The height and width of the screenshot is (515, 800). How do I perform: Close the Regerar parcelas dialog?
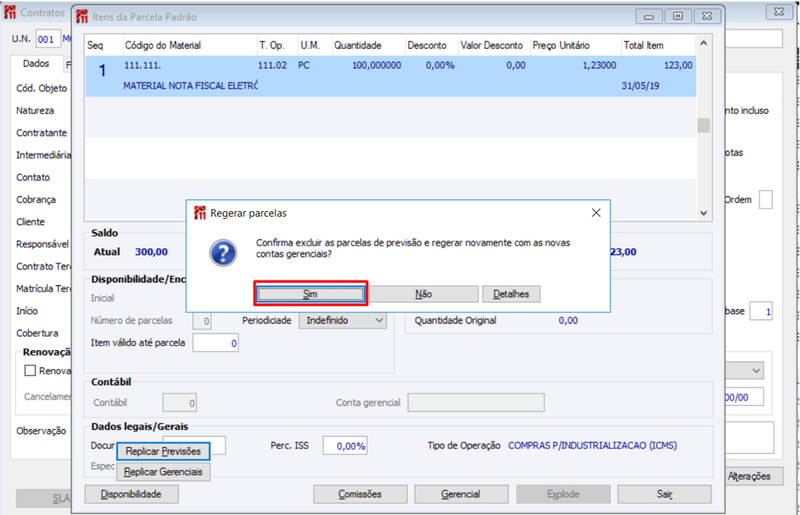click(596, 213)
